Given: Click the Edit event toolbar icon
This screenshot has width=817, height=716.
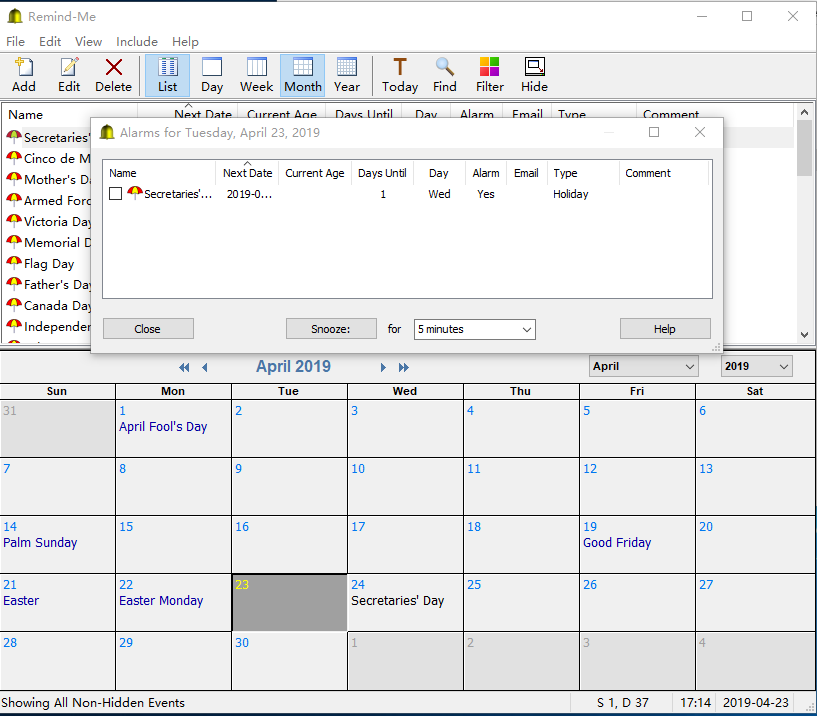Looking at the screenshot, I should coord(69,75).
